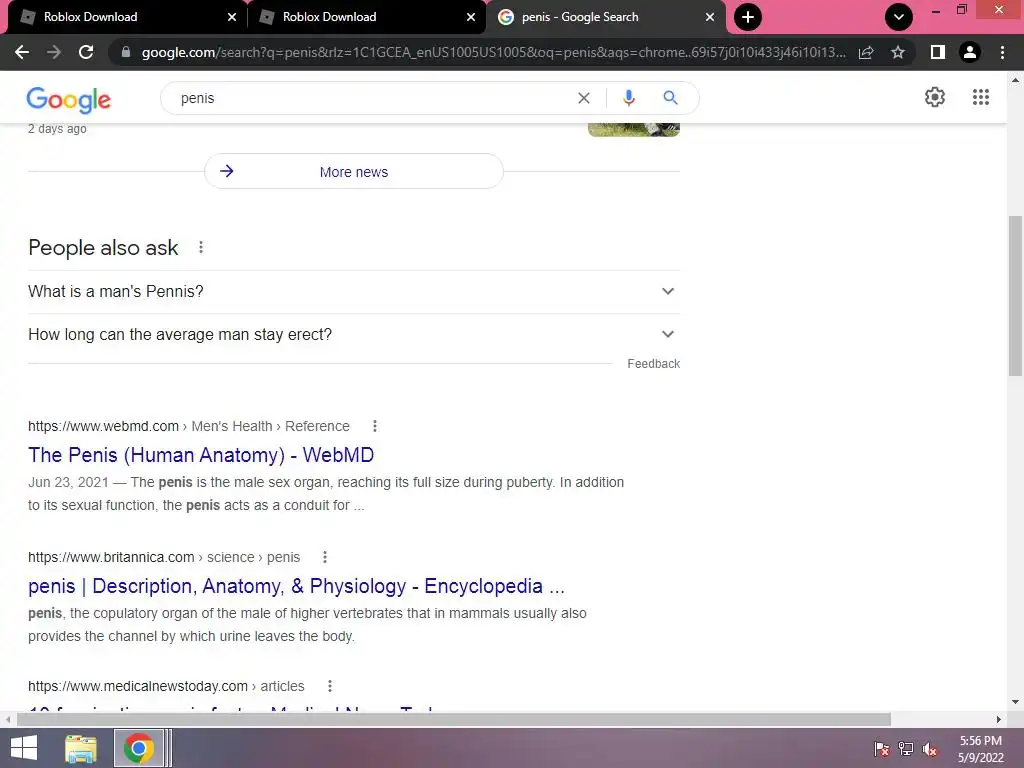Expand "How long can the average man" question
This screenshot has height=768, width=1024.
point(354,334)
